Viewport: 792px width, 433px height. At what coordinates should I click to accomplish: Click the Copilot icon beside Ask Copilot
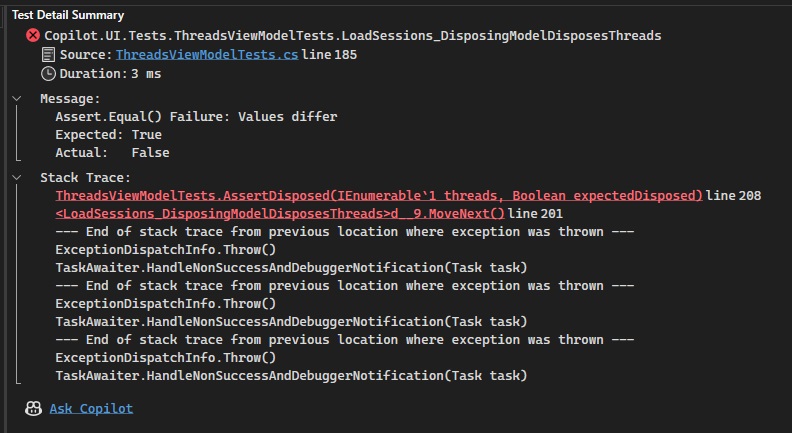point(33,408)
